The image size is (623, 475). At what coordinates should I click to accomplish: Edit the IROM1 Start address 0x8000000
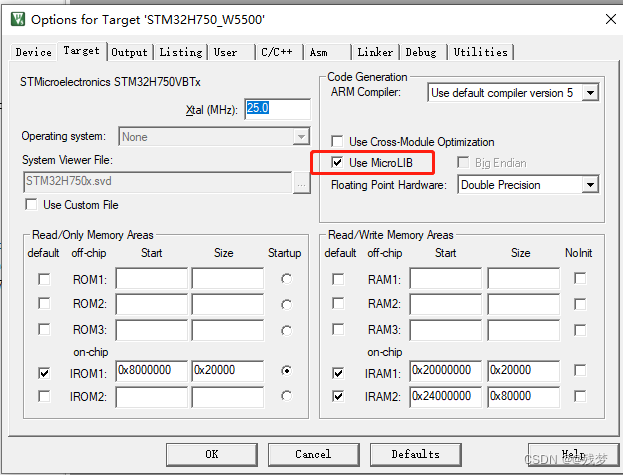[151, 371]
